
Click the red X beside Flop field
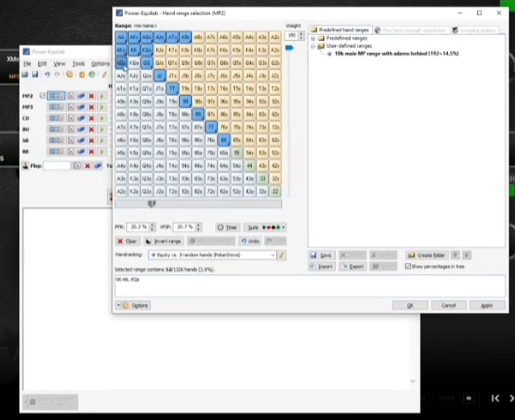point(87,166)
